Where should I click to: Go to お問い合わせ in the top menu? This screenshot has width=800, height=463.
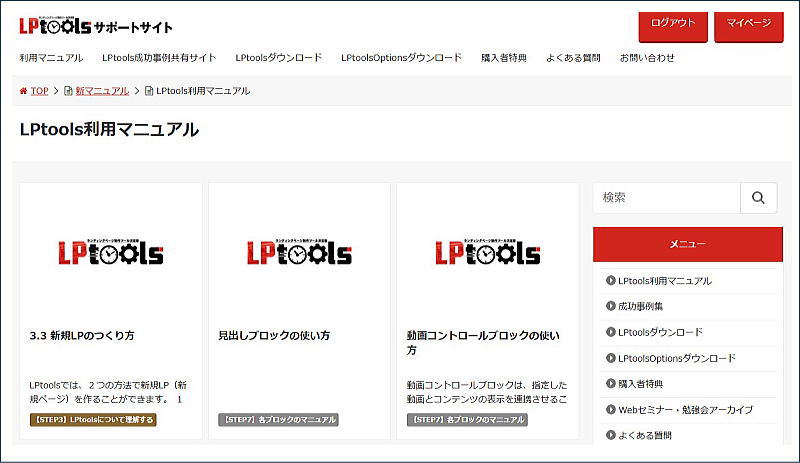tap(647, 58)
